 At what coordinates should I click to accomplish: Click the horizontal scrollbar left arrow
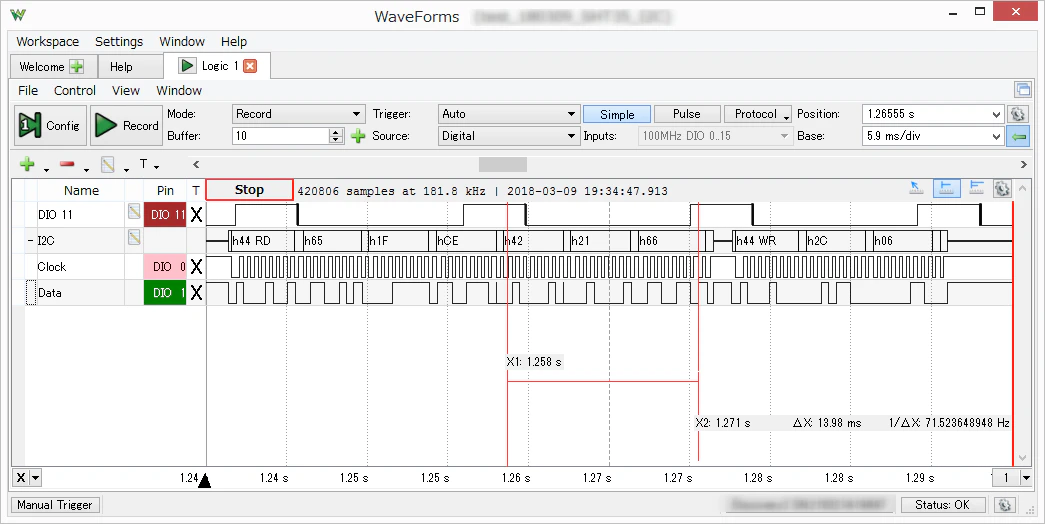[196, 164]
